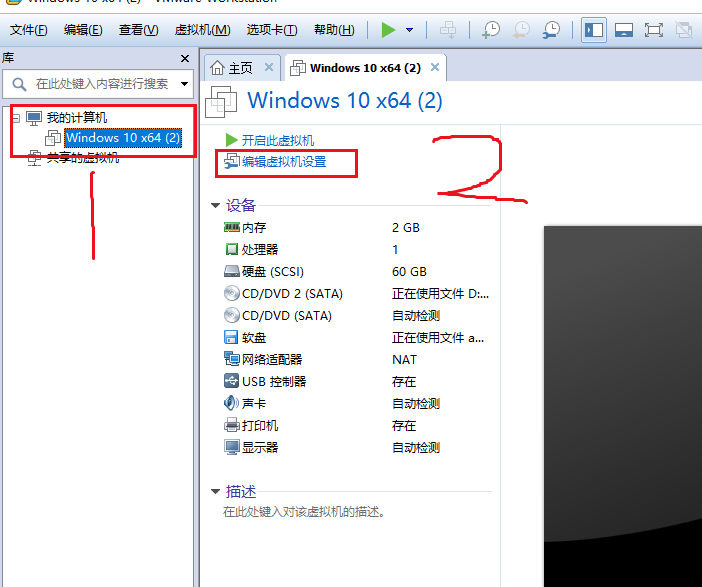Toggle the thumbnail bar view icon
Image resolution: width=702 pixels, height=587 pixels.
(624, 30)
